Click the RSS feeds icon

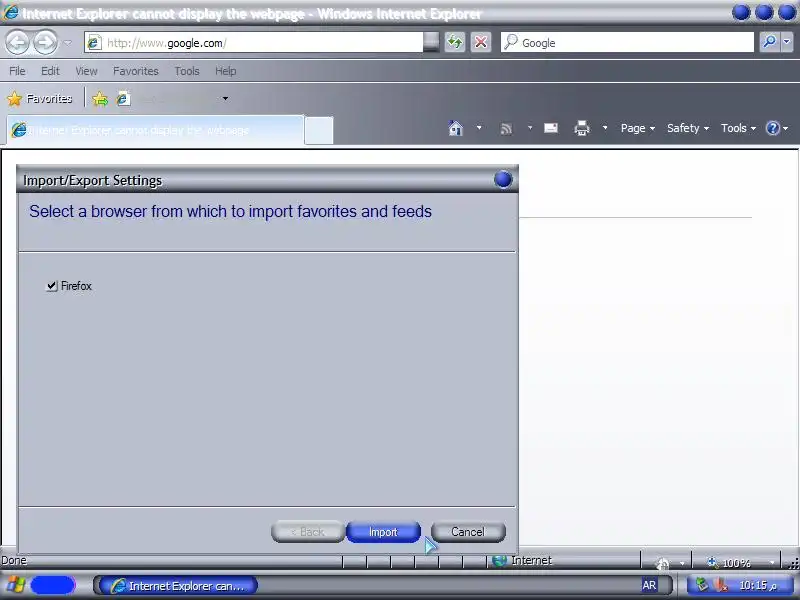[x=506, y=129]
